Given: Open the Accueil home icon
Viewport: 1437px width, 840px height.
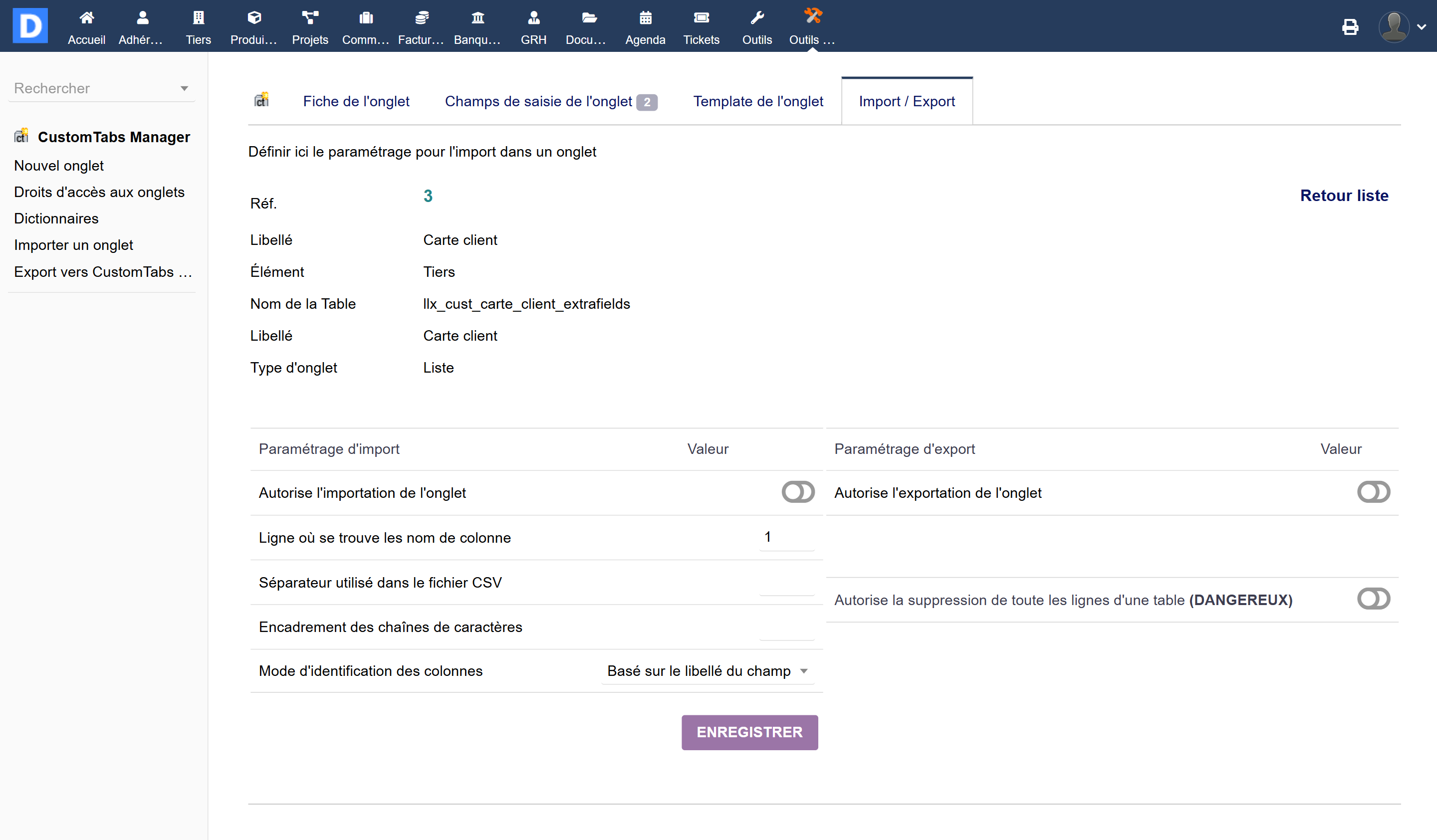Looking at the screenshot, I should (x=86, y=18).
